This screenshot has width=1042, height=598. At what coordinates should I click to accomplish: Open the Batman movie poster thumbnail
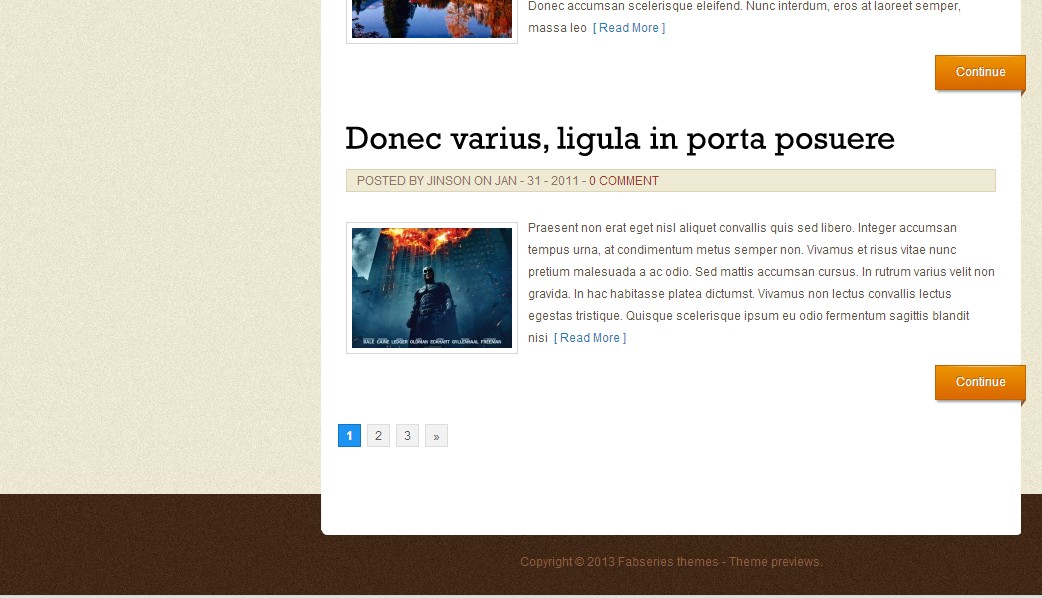click(x=431, y=288)
